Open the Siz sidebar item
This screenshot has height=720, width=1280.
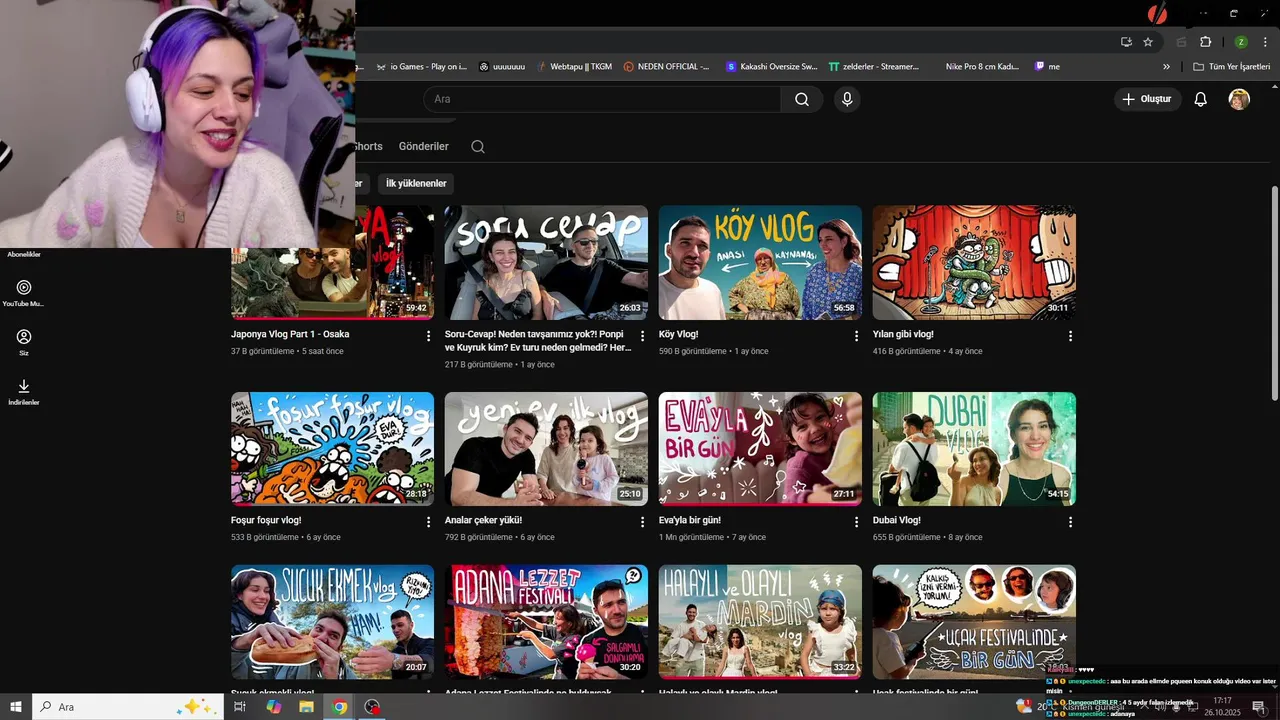pos(24,342)
